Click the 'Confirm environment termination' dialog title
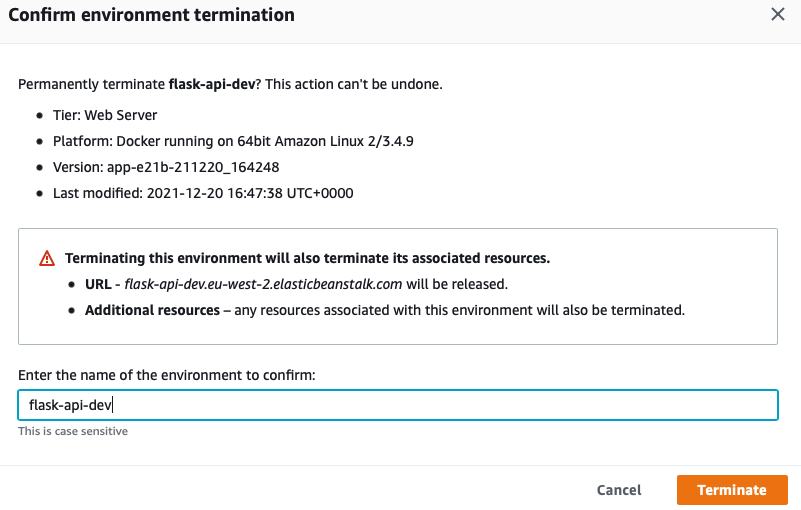The image size is (801, 510). coord(151,15)
